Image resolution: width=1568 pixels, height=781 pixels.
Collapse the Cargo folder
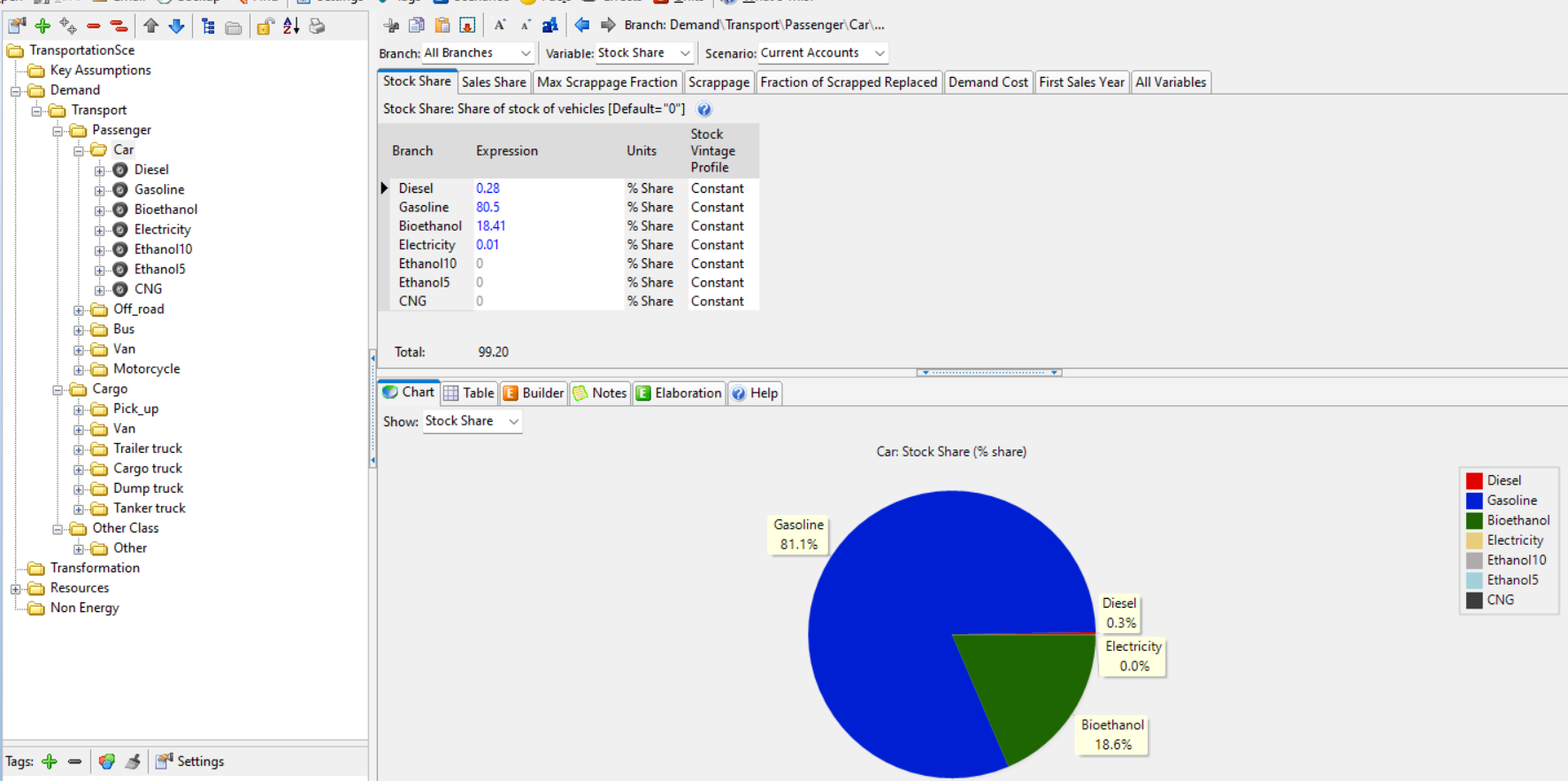point(58,389)
